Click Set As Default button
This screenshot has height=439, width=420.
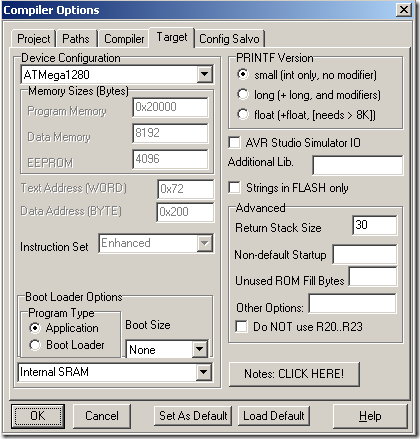pyautogui.click(x=193, y=416)
